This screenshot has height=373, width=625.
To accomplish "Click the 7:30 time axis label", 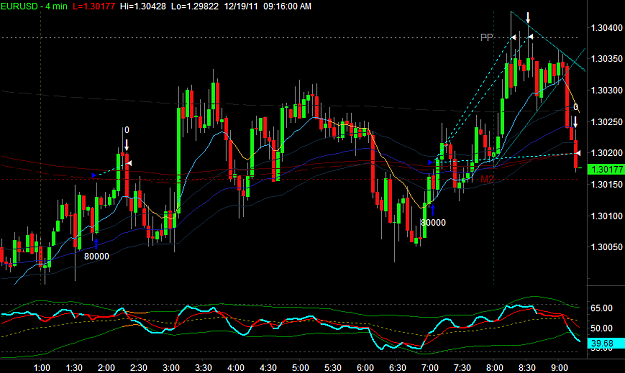I will [462, 367].
